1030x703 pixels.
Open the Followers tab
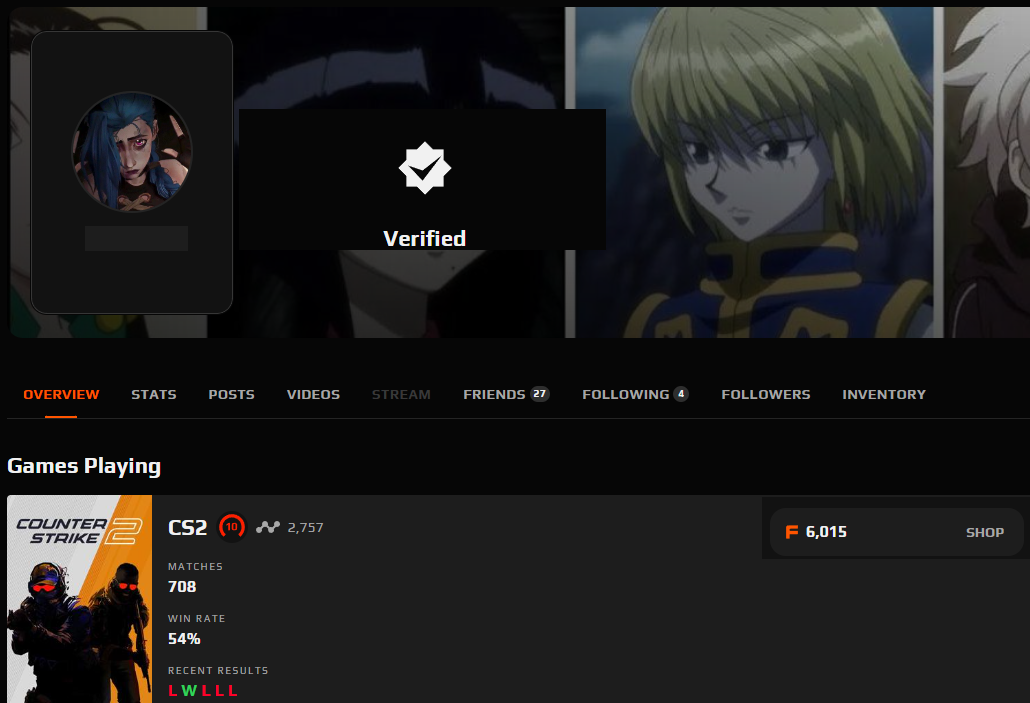tap(766, 394)
